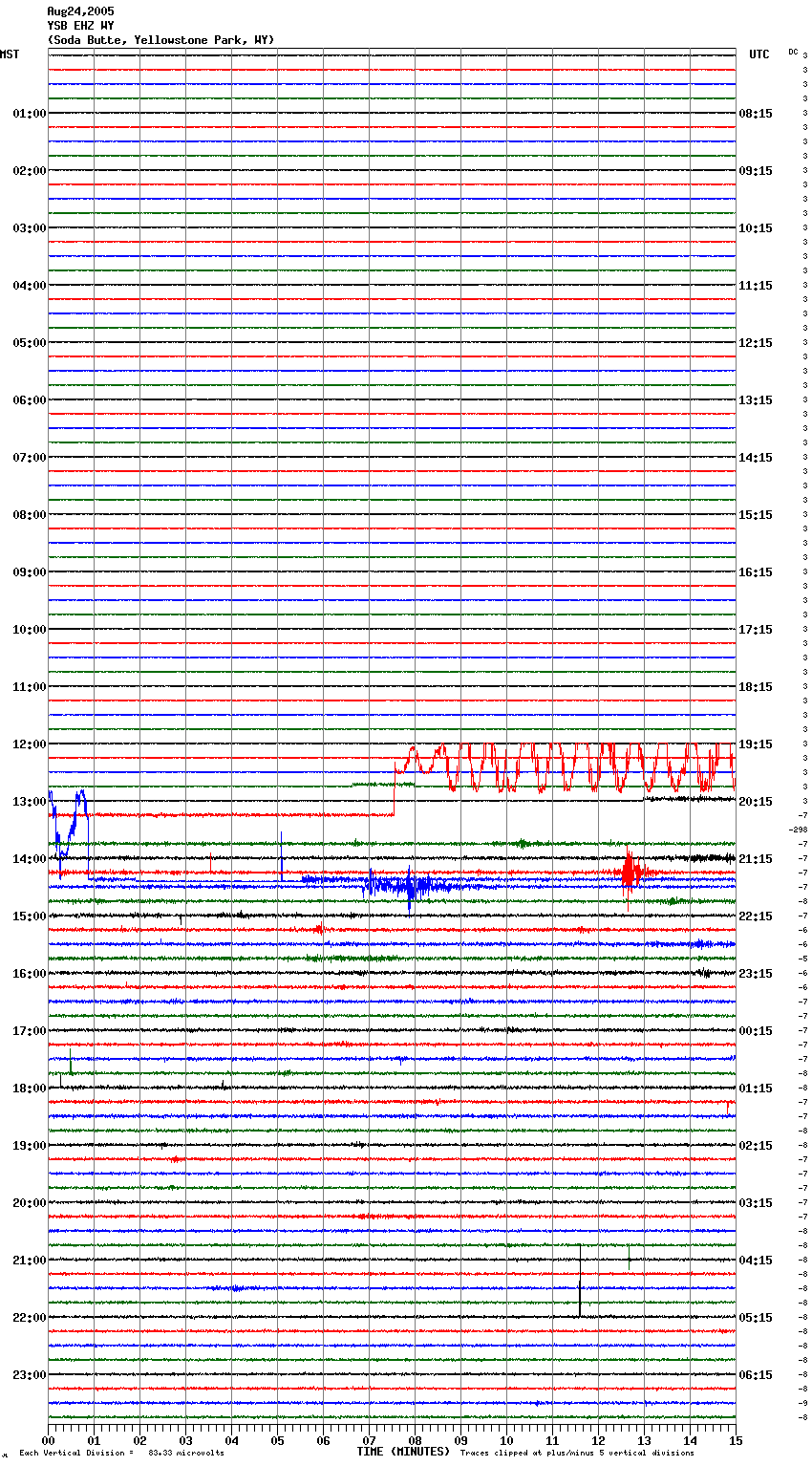Select the 14:00 MST row label
The width and height of the screenshot is (812, 1466).
(30, 859)
